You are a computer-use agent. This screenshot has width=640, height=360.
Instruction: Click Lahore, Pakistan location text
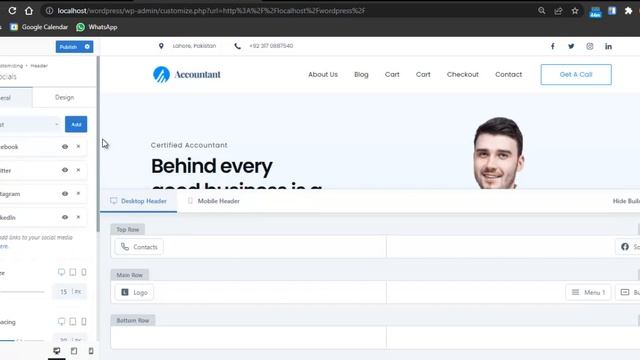(x=194, y=46)
